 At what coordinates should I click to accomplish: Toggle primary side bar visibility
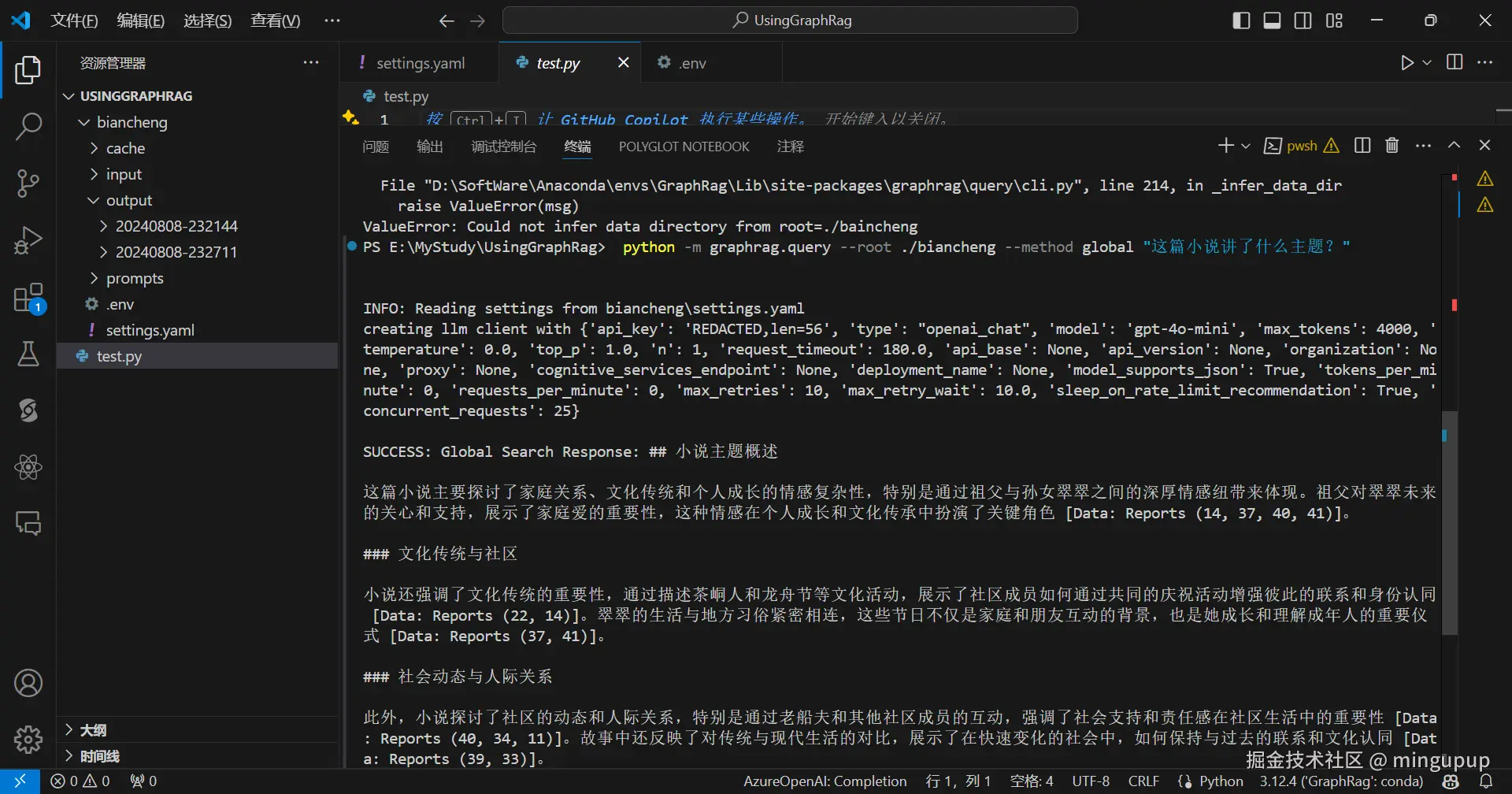click(1241, 21)
